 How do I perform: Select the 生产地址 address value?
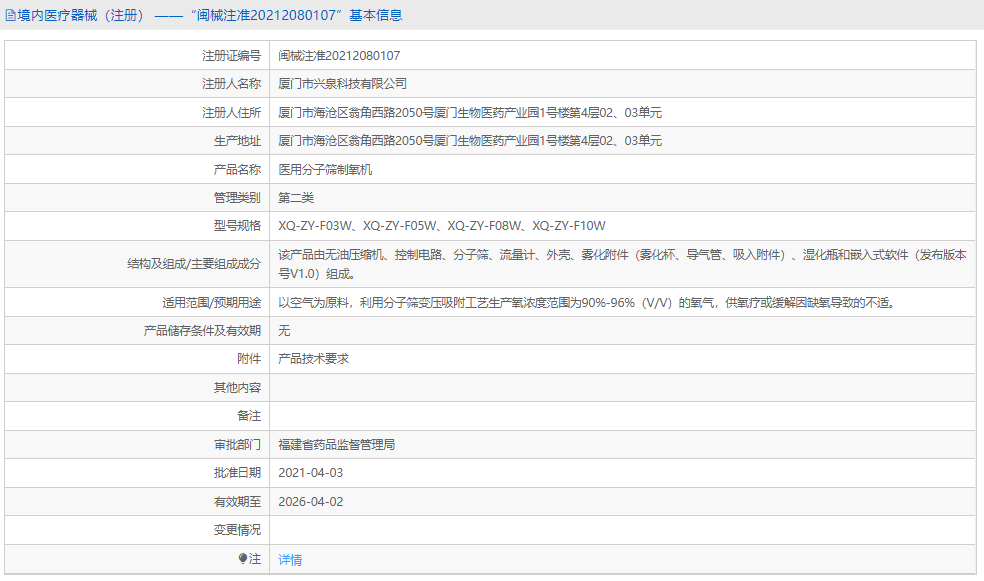[x=470, y=141]
